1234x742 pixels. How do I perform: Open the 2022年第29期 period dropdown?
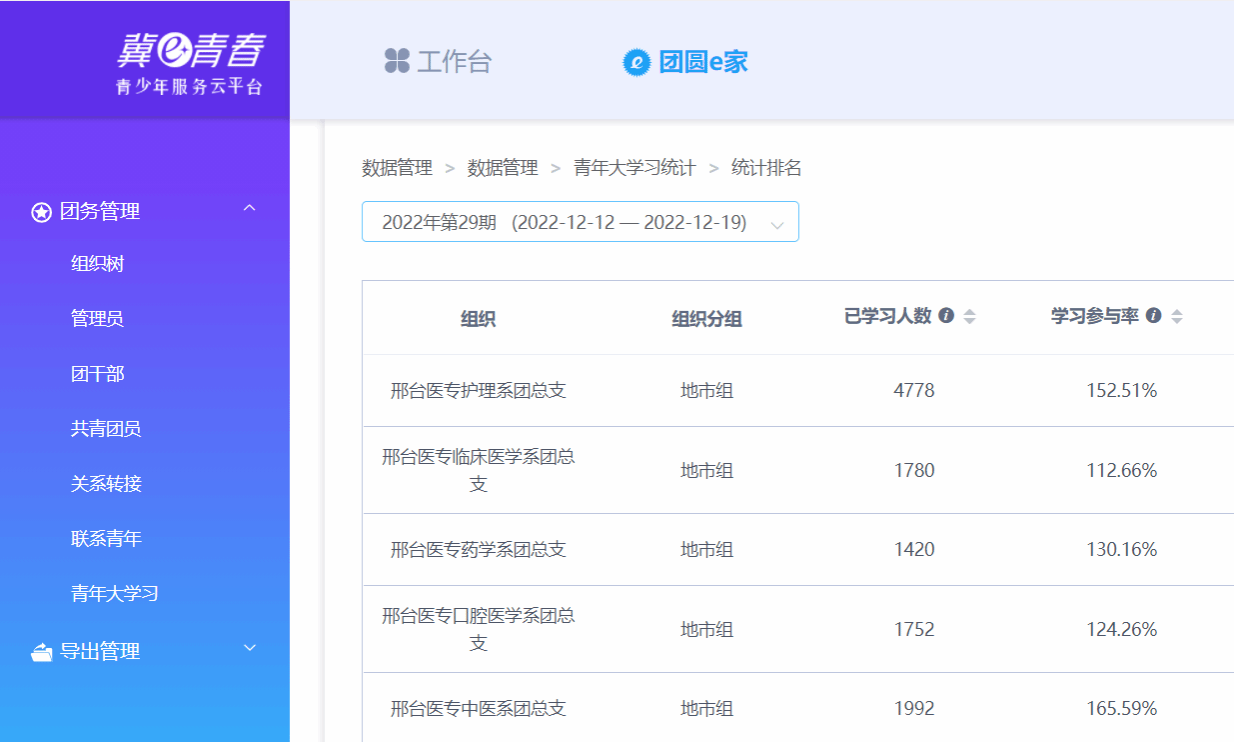(x=580, y=222)
